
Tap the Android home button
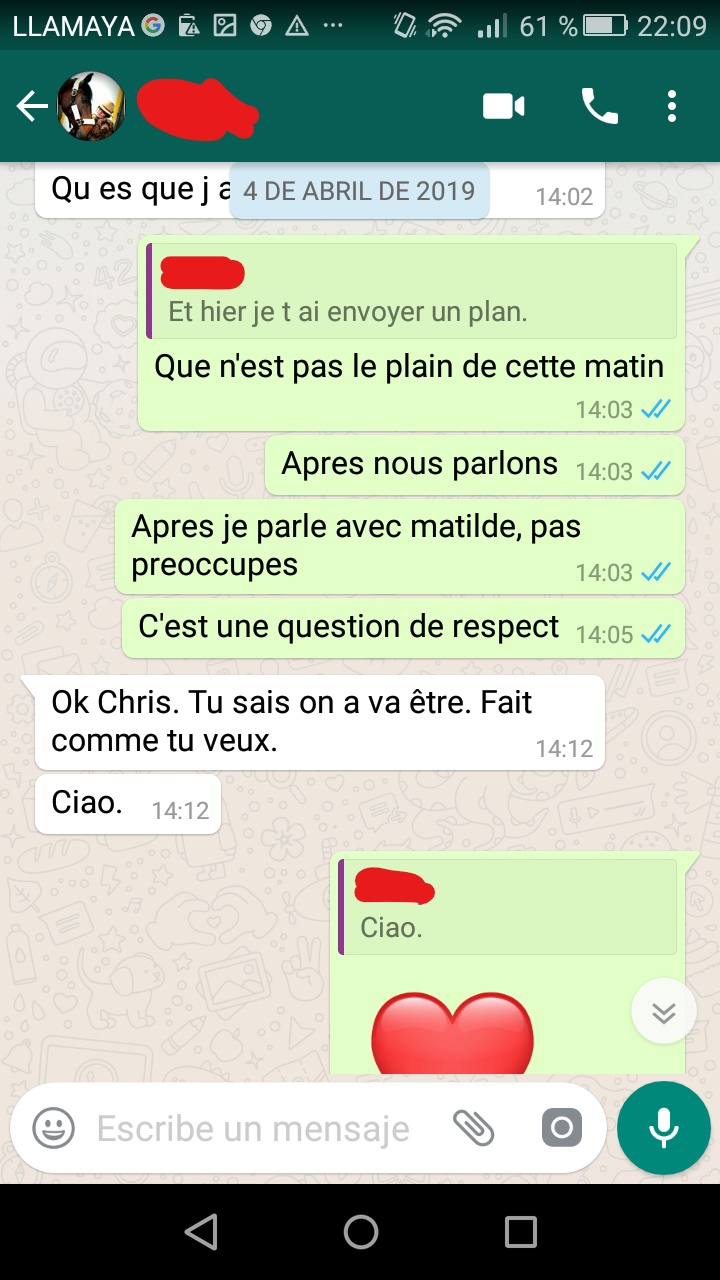click(361, 1232)
